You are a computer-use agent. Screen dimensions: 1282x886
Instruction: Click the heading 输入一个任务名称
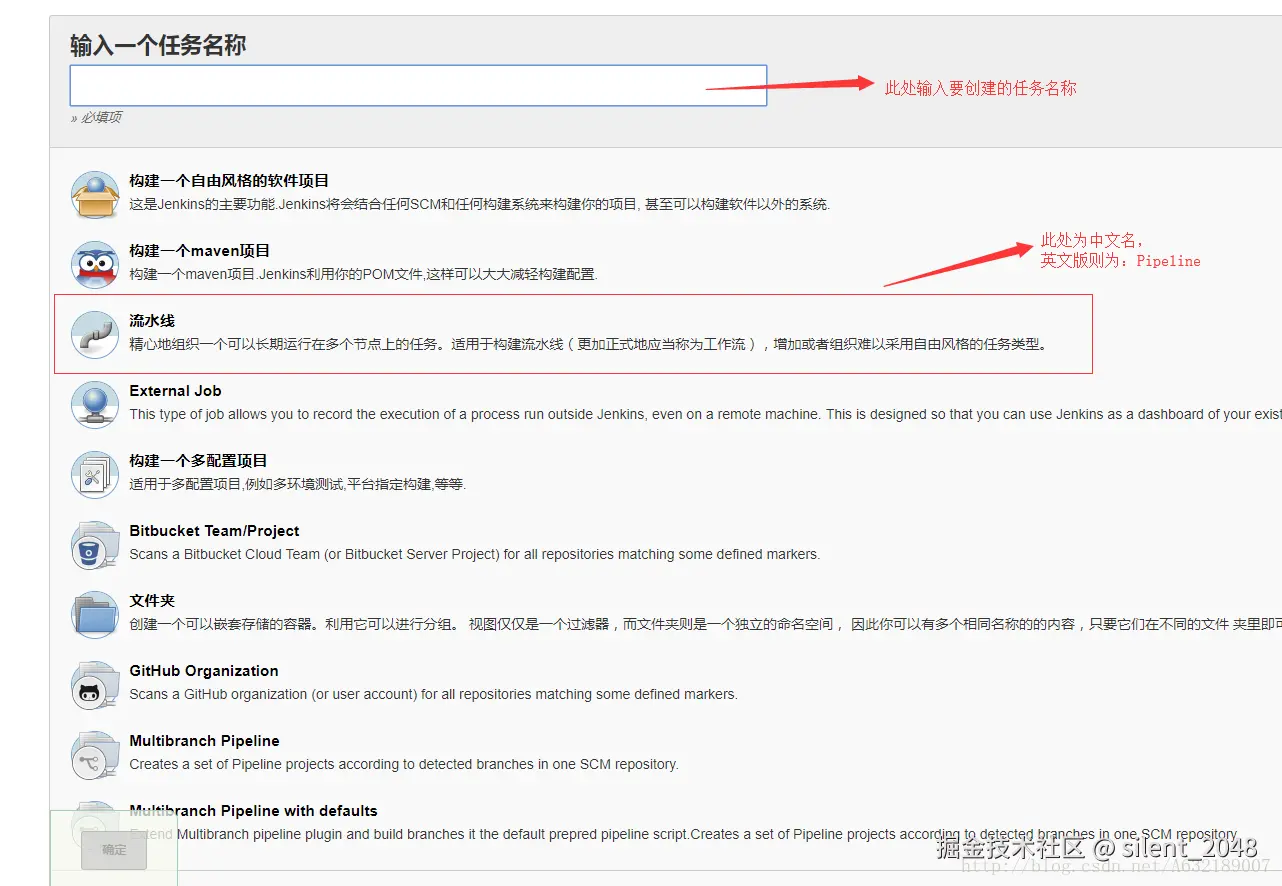pyautogui.click(x=158, y=45)
